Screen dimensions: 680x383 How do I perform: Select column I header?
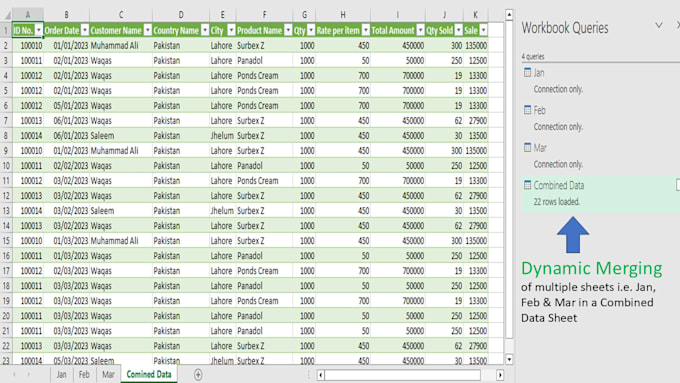click(397, 15)
